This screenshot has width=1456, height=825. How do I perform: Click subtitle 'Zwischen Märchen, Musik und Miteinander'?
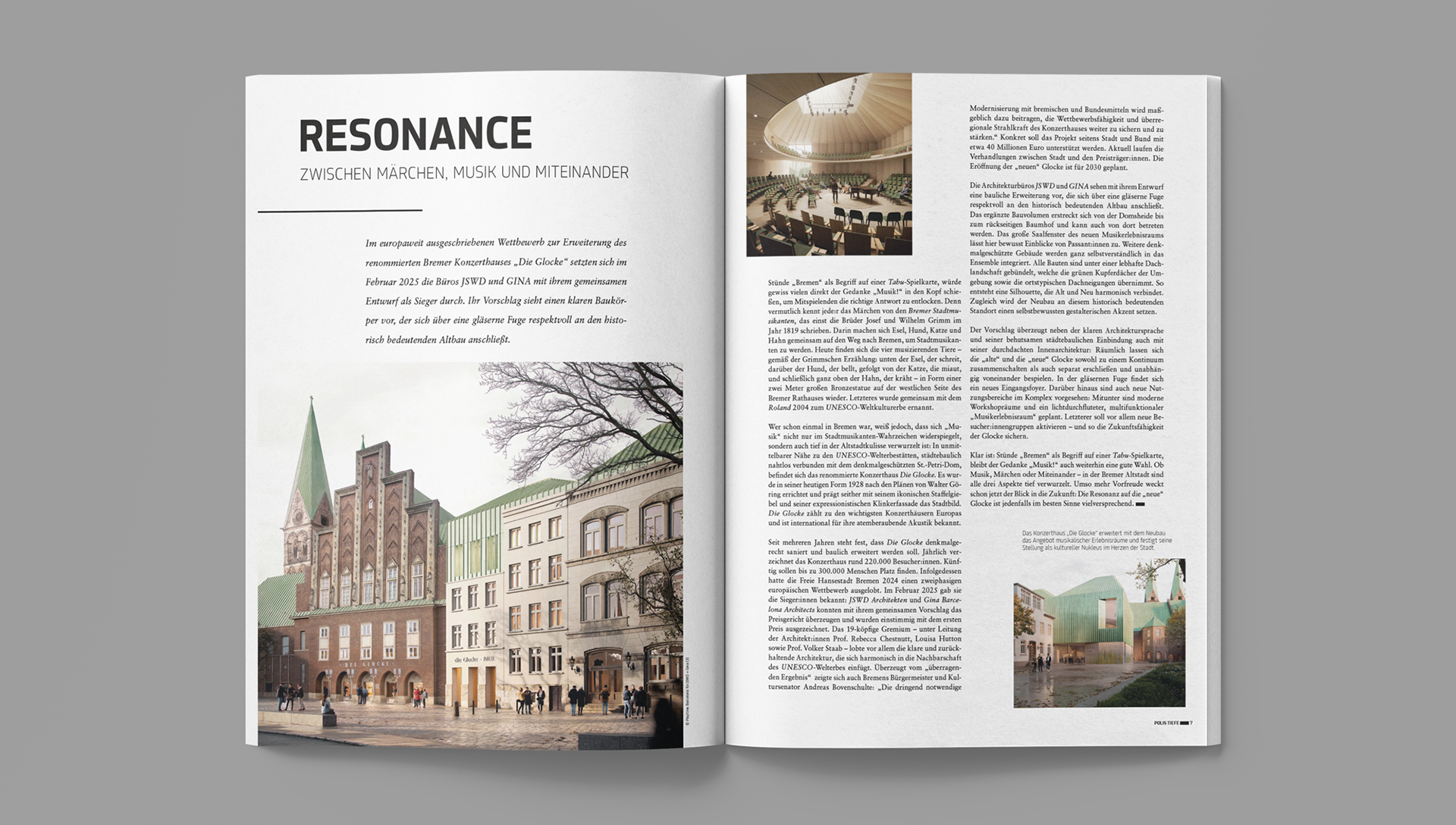pyautogui.click(x=464, y=174)
